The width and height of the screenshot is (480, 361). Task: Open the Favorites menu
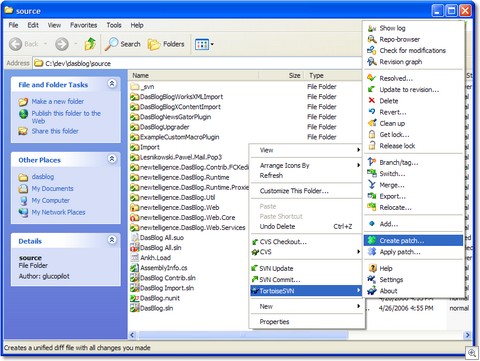tap(83, 25)
